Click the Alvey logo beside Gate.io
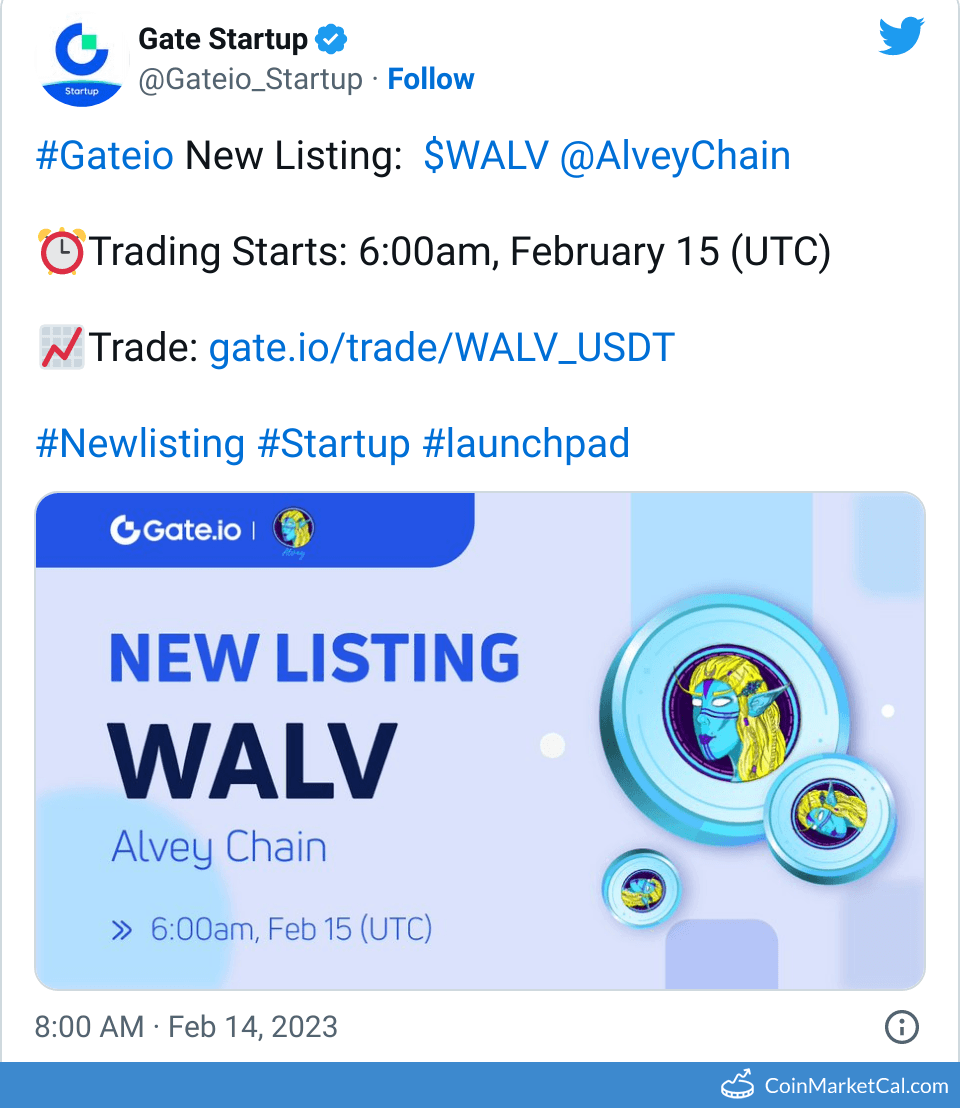Screen dimensions: 960x1108 (x=293, y=529)
